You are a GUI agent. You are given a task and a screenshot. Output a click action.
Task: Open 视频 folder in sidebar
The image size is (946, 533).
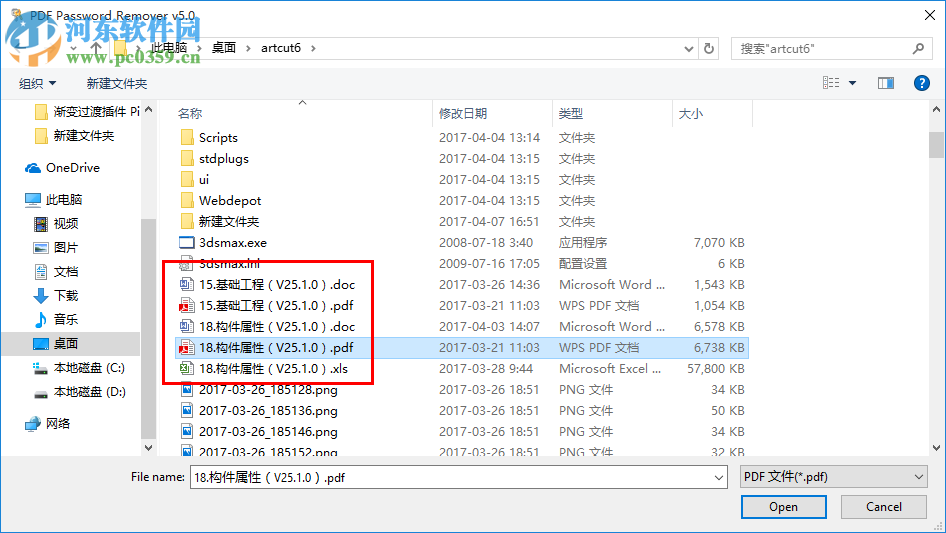pos(56,223)
